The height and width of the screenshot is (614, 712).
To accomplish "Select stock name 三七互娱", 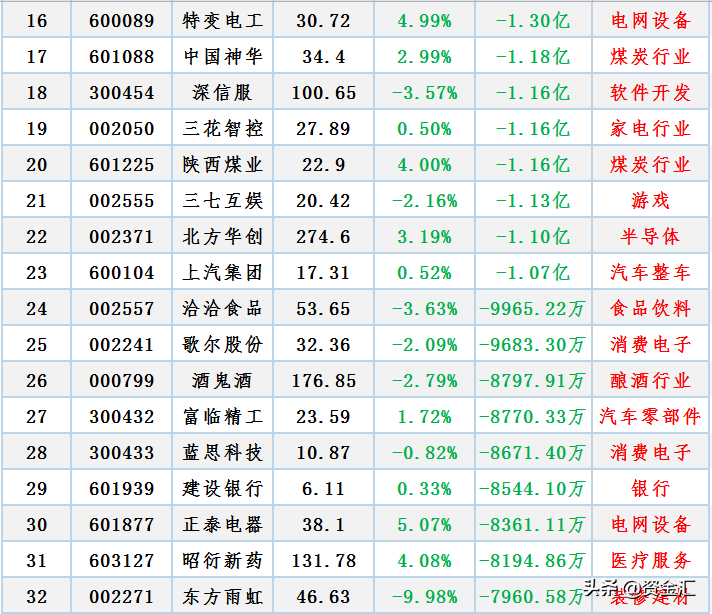I will [x=222, y=201].
